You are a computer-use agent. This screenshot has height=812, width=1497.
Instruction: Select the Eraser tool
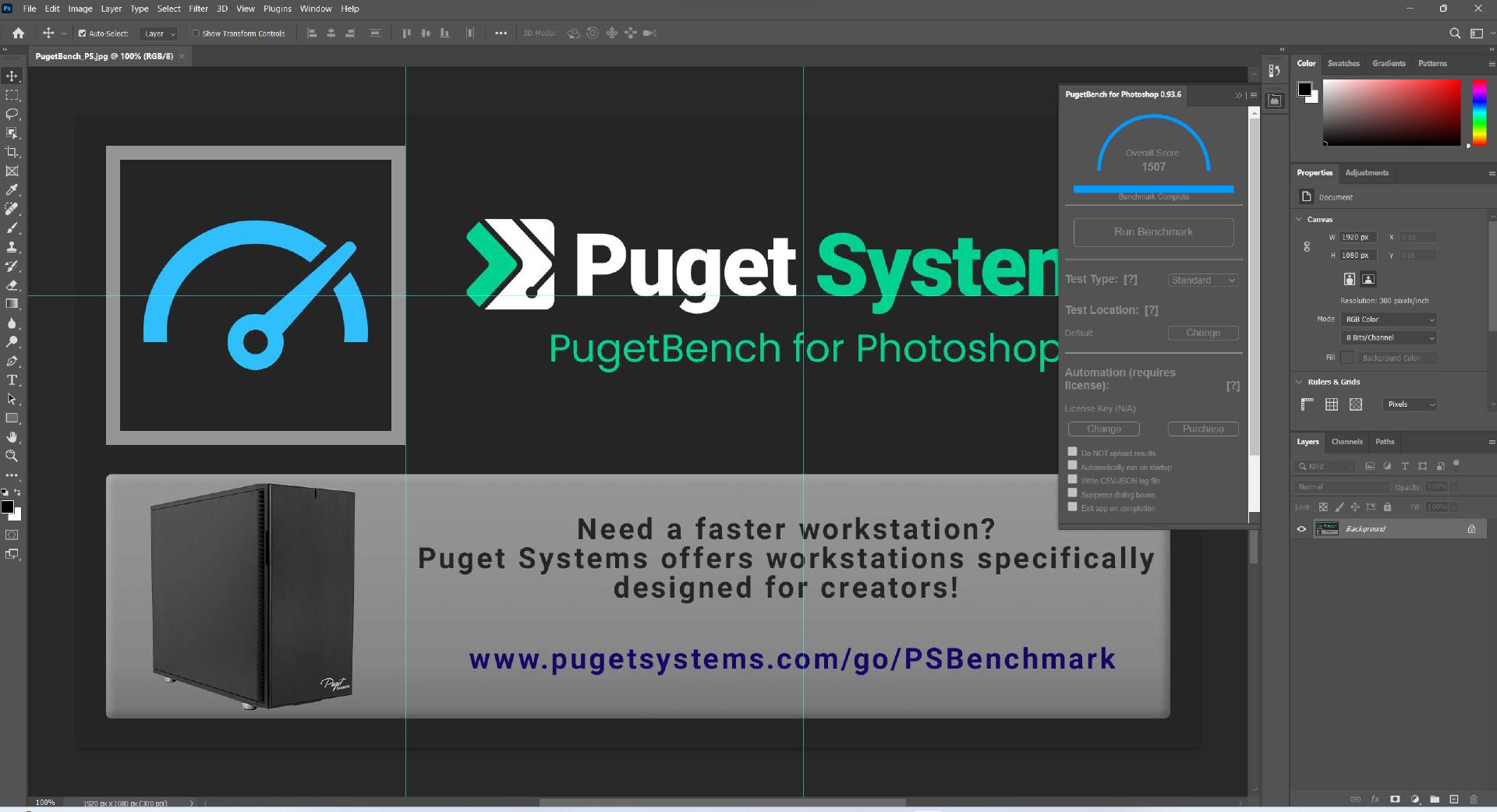click(x=12, y=285)
